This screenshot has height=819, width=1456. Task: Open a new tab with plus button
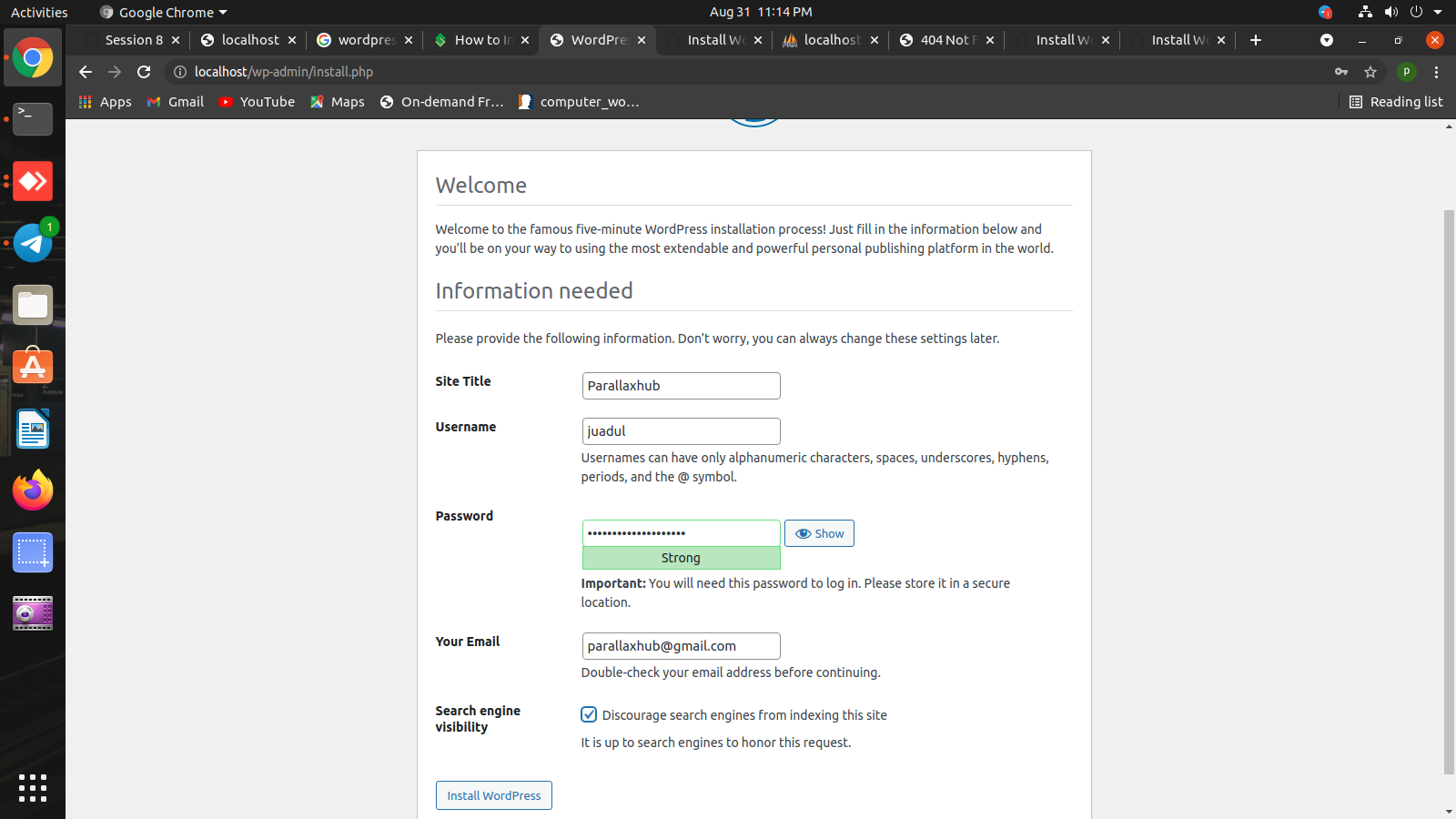click(x=1256, y=40)
